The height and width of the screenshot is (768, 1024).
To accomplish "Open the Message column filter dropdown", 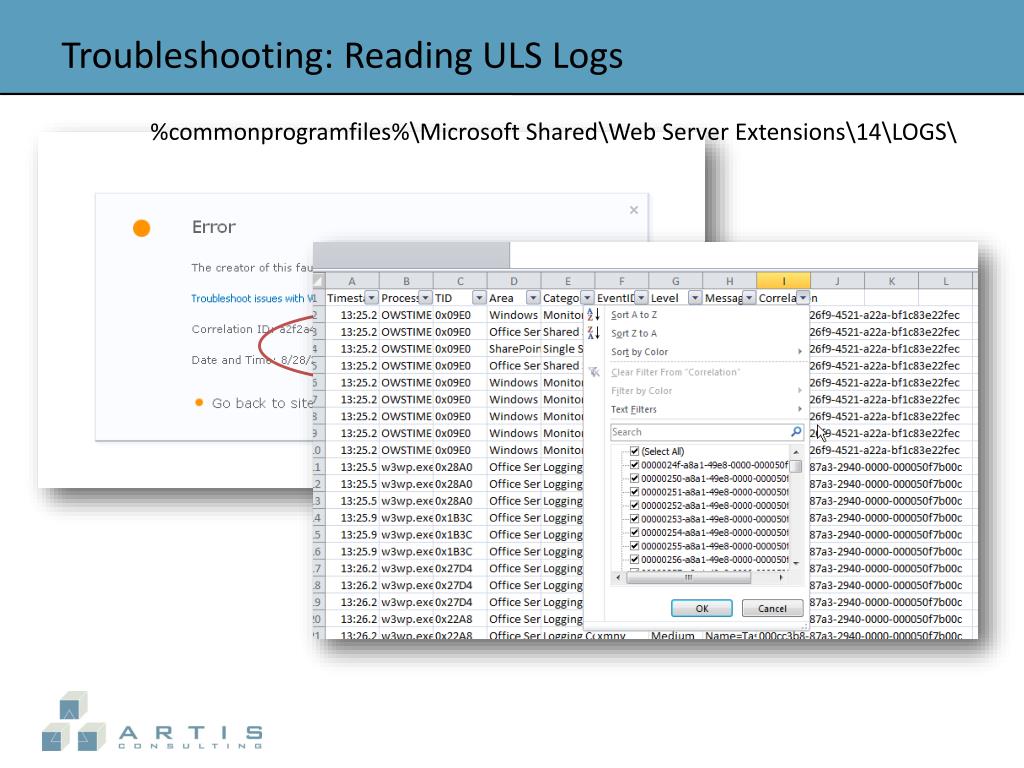I will pyautogui.click(x=749, y=298).
